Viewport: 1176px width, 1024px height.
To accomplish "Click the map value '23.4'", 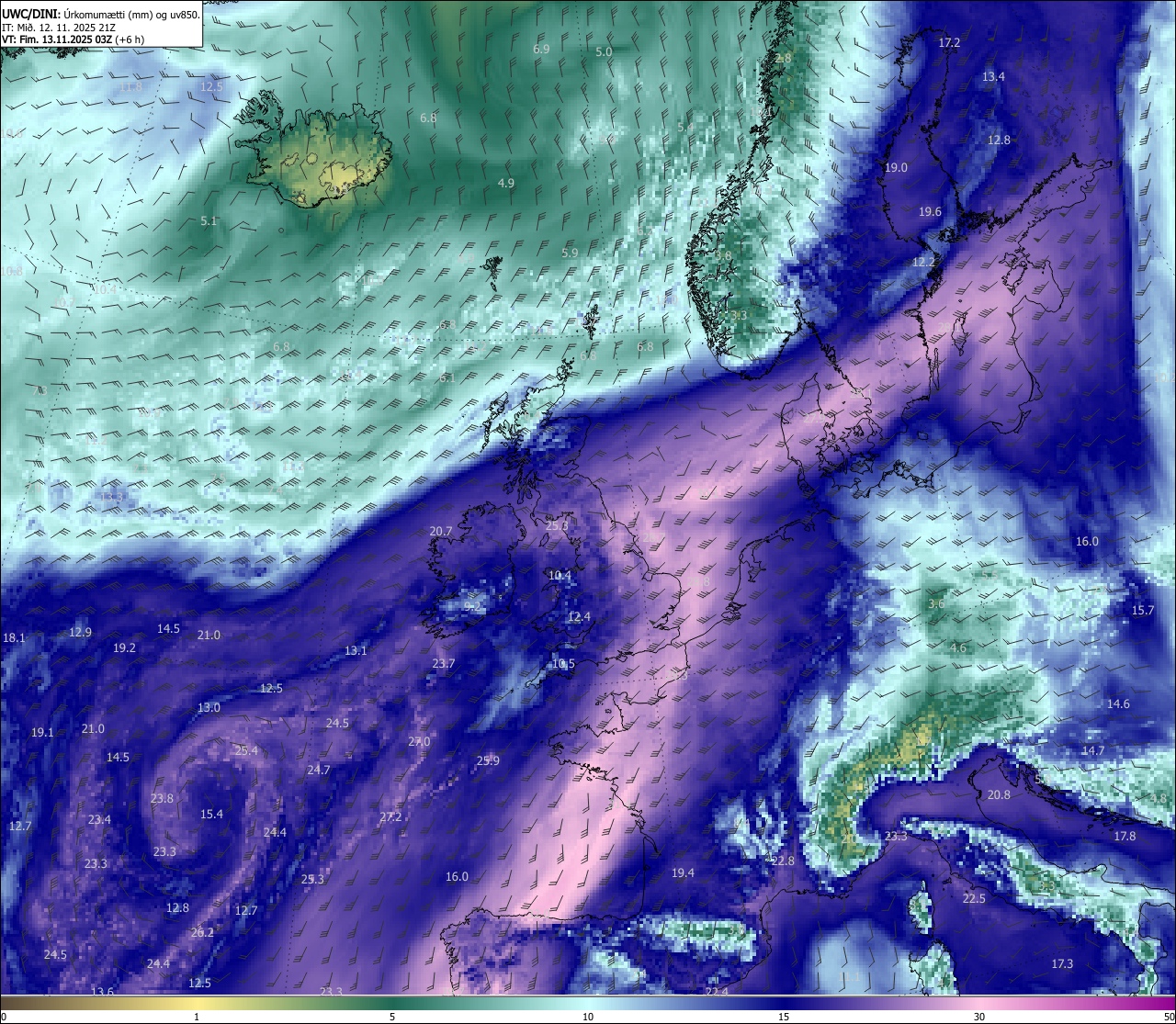I will click(99, 820).
